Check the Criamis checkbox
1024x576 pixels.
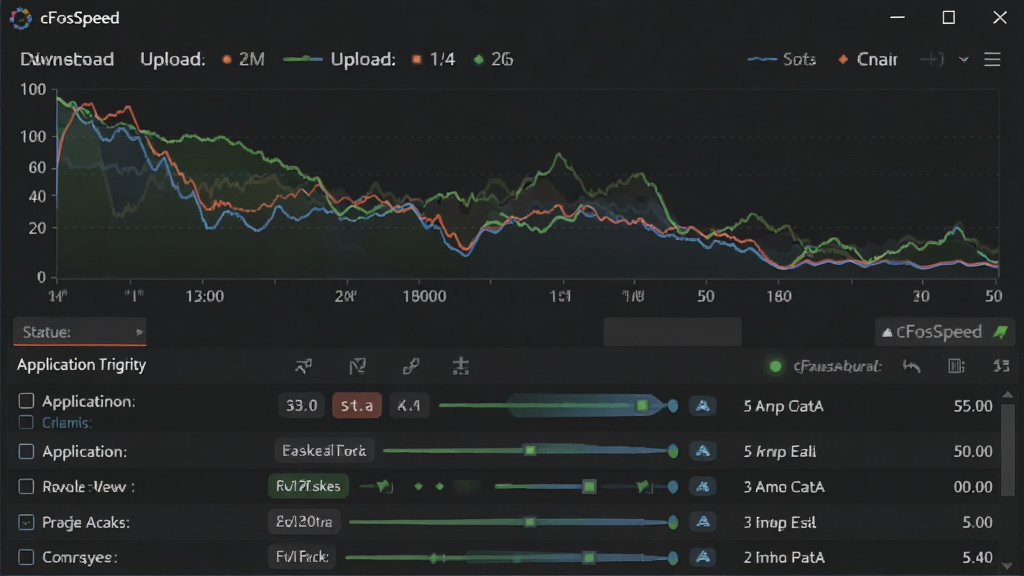26,423
